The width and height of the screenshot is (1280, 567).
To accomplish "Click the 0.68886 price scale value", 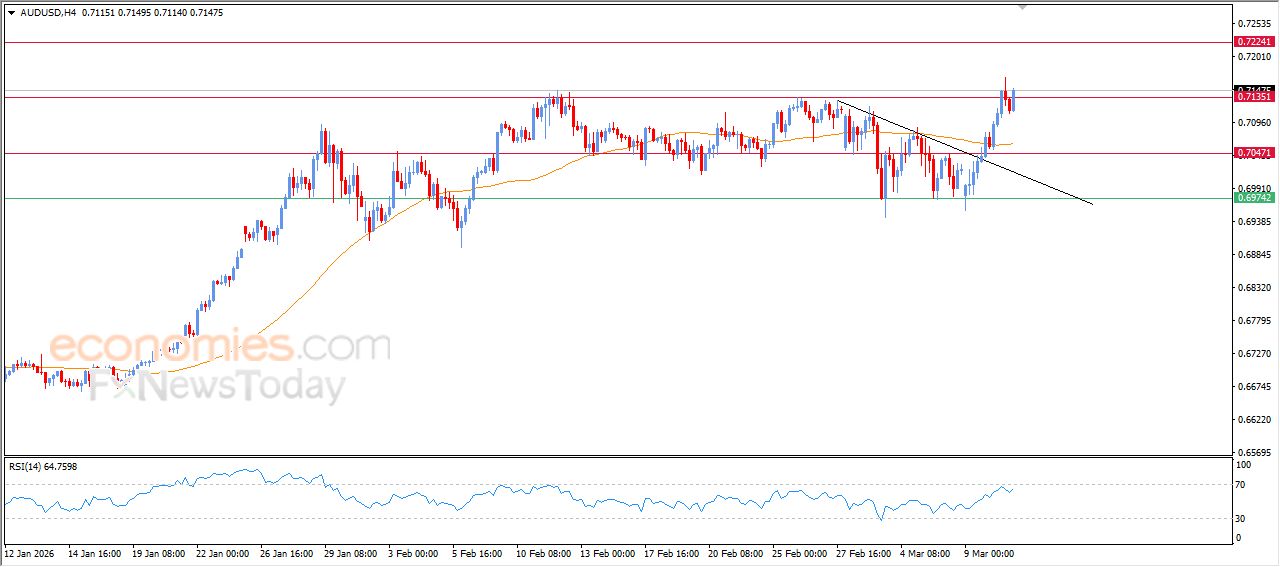I will pos(1253,255).
